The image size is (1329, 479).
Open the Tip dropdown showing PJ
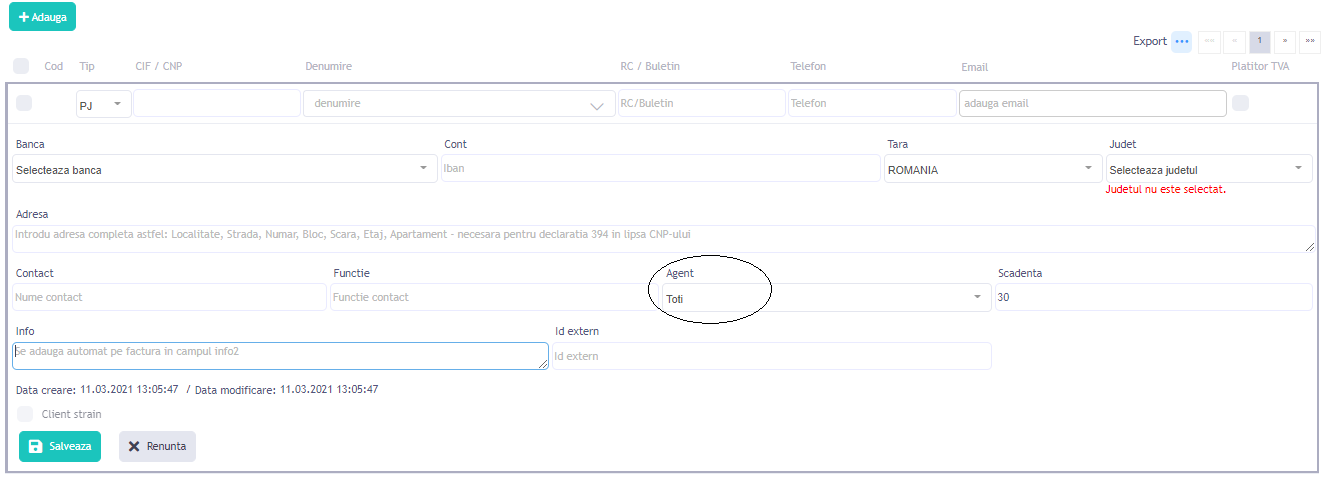click(x=103, y=104)
